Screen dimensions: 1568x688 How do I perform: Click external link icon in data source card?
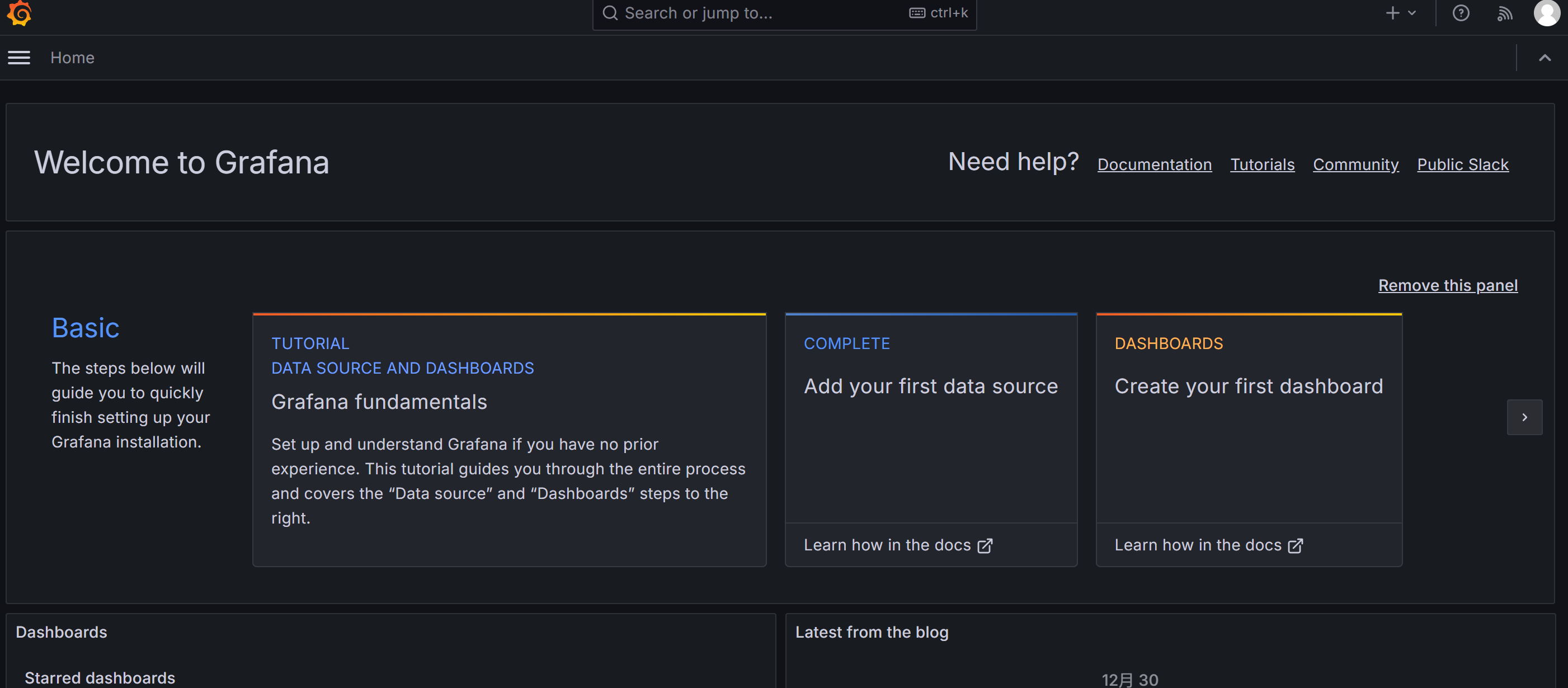point(984,545)
